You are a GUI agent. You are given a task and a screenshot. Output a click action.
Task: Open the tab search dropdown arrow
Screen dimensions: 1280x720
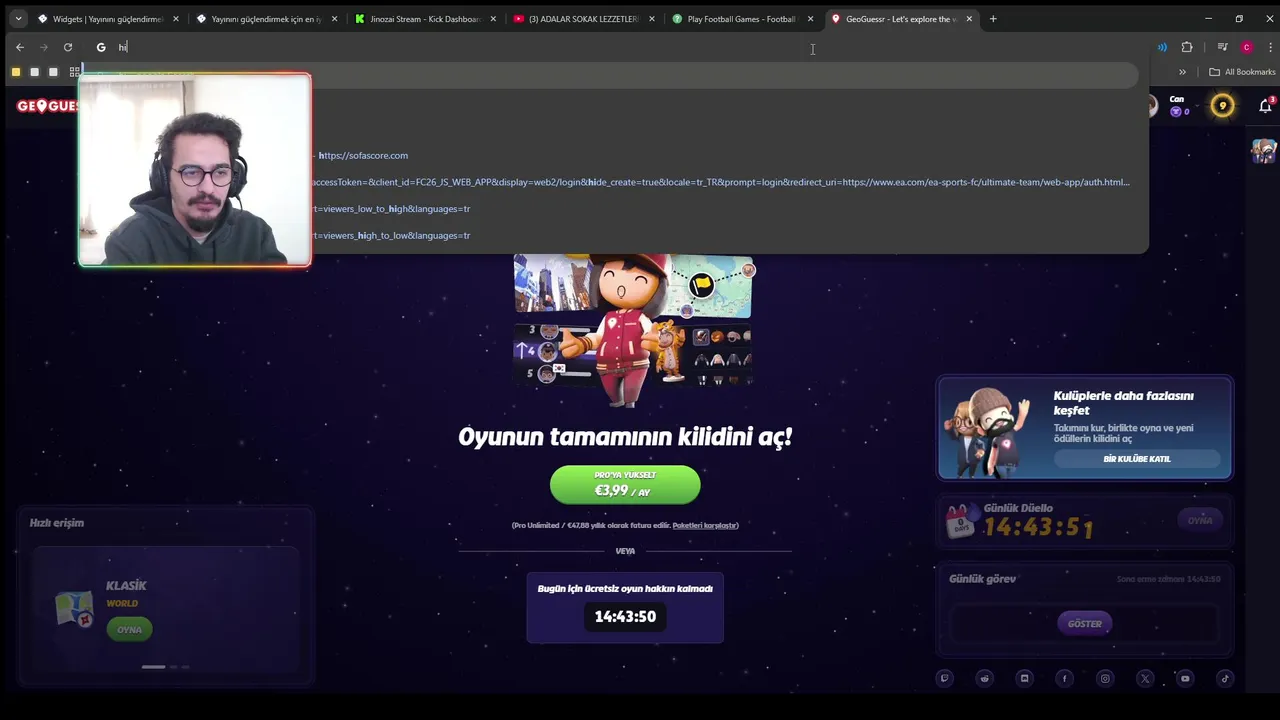pyautogui.click(x=18, y=19)
